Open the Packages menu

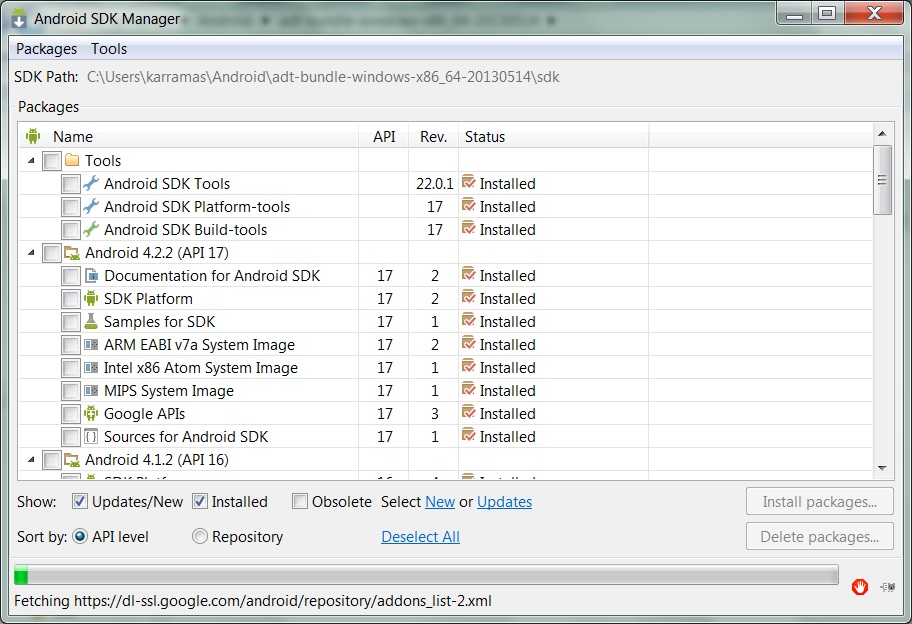click(x=47, y=49)
